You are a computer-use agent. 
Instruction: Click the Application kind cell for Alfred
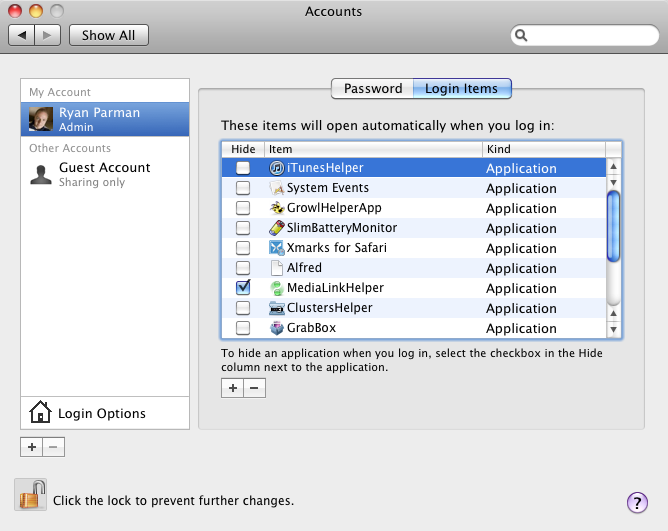pos(521,269)
